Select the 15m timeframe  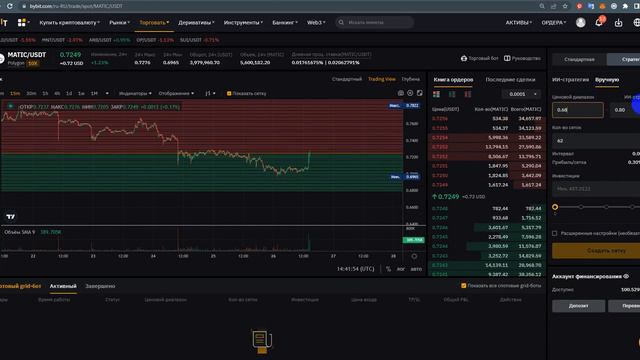pyautogui.click(x=15, y=93)
